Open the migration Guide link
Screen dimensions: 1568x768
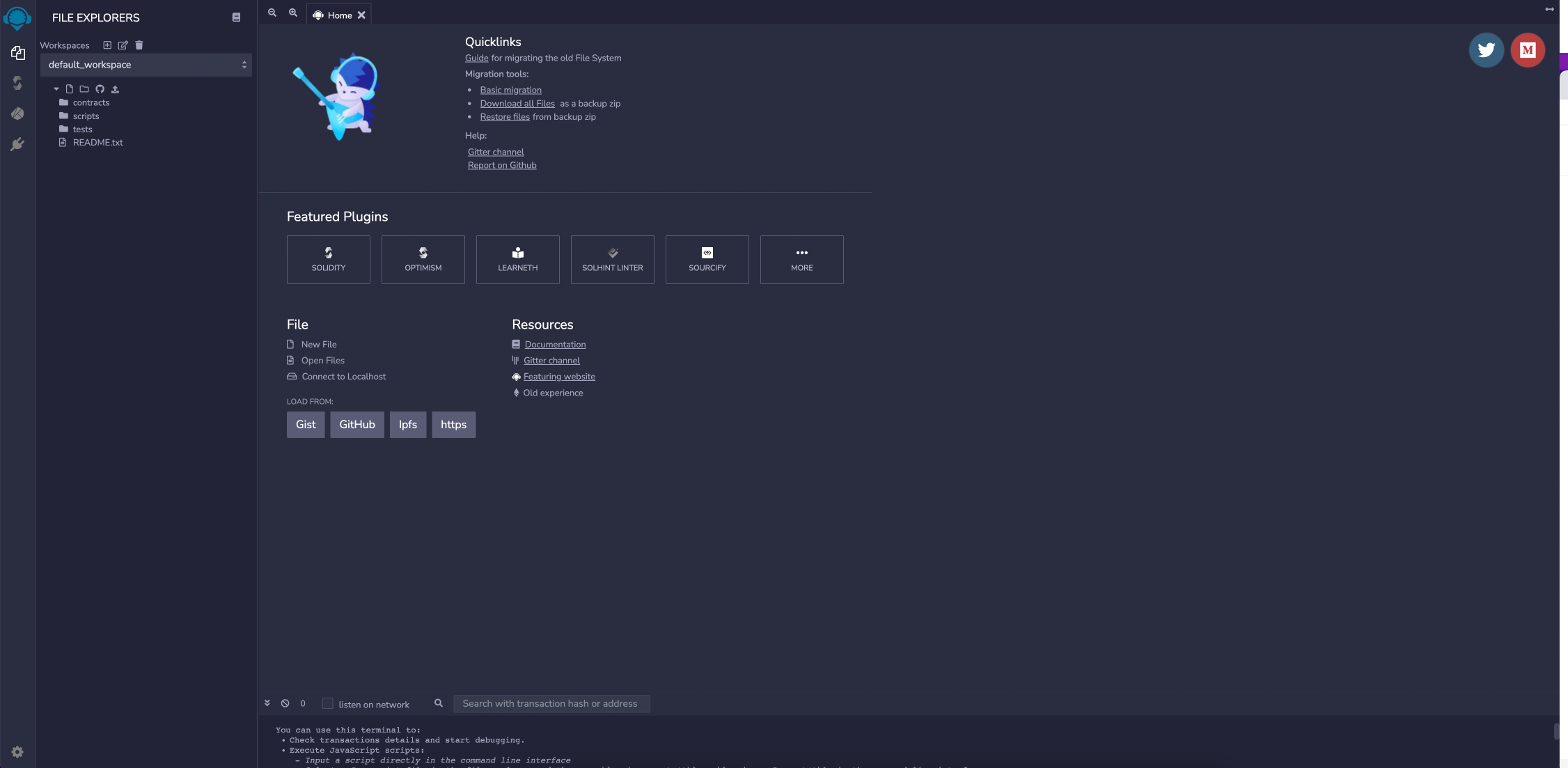(477, 58)
